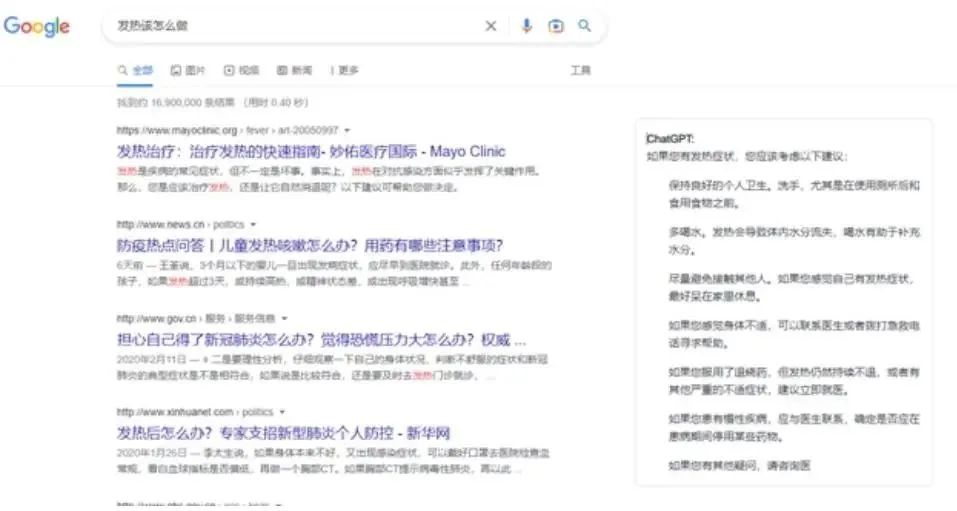Image resolution: width=957 pixels, height=511 pixels.
Task: Open search by image camera icon
Action: click(556, 27)
